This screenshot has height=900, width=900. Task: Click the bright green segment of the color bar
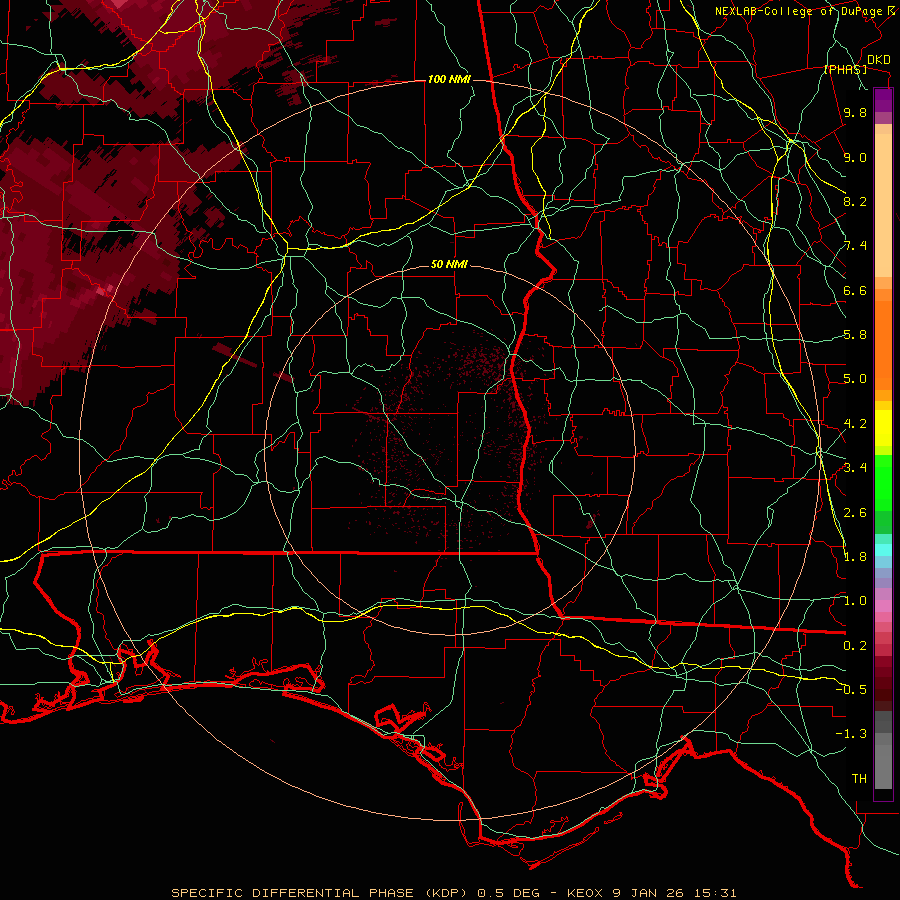coord(883,483)
